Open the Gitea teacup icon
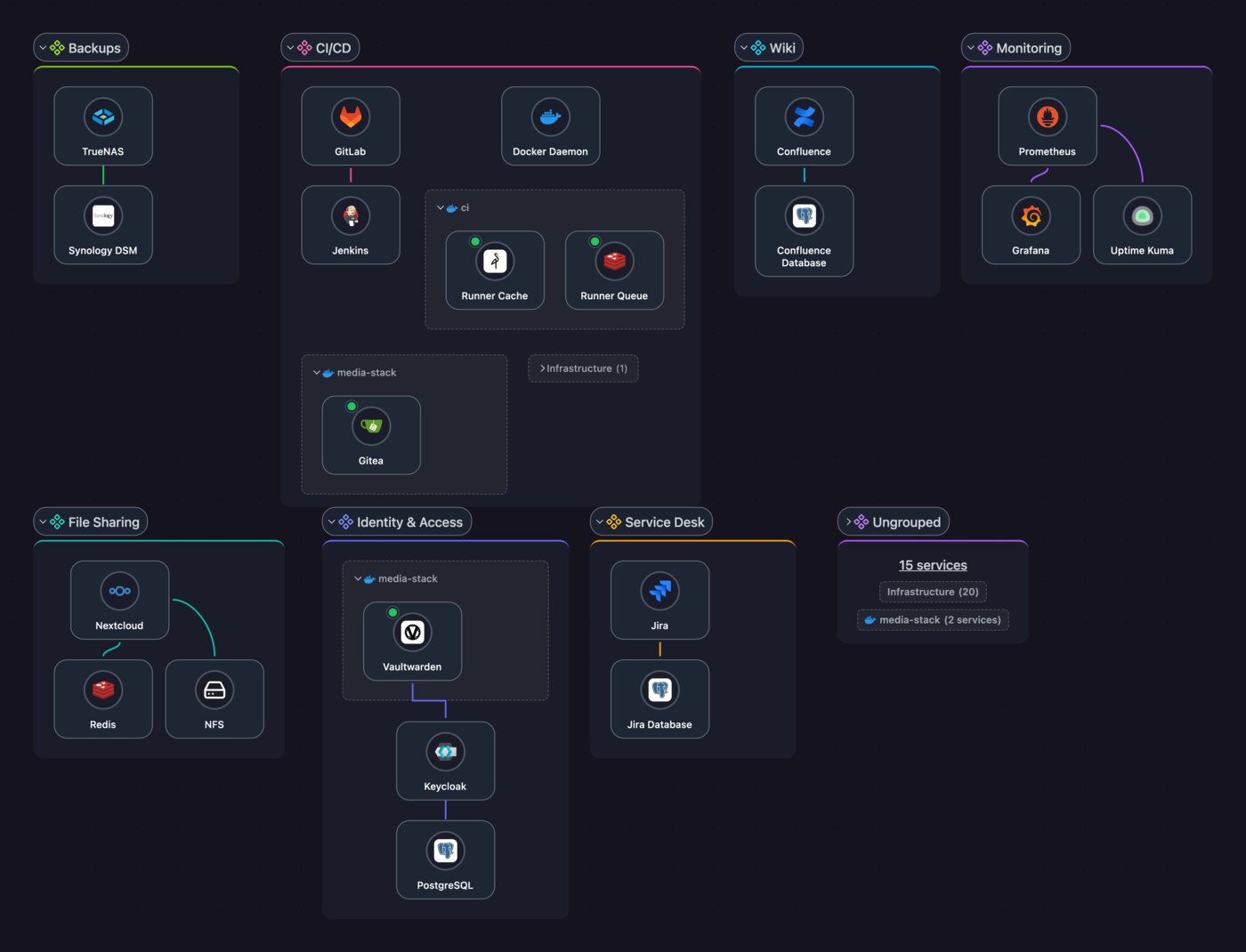 pyautogui.click(x=371, y=426)
